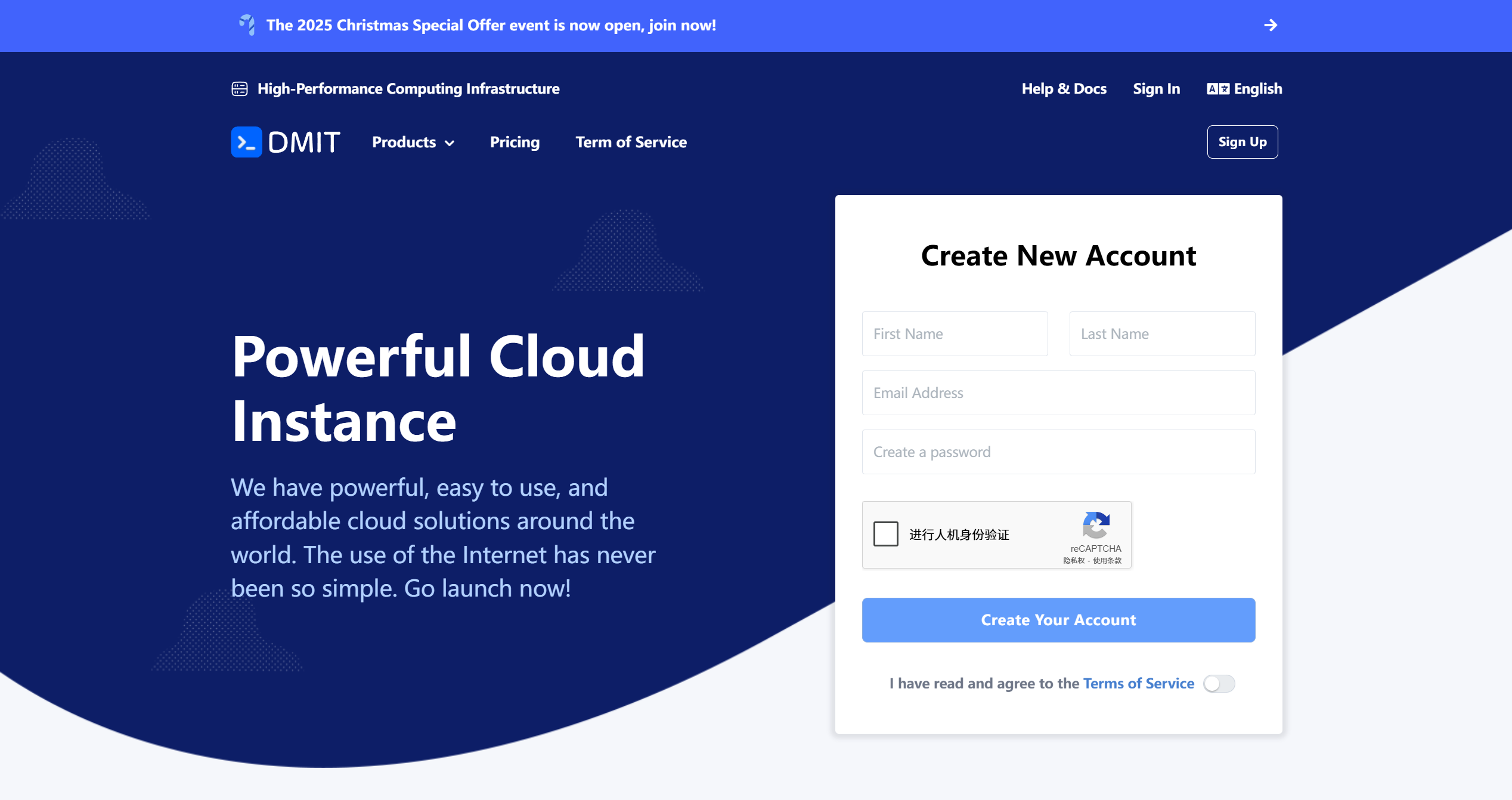
Task: Open the Pricing menu item
Action: 515,142
